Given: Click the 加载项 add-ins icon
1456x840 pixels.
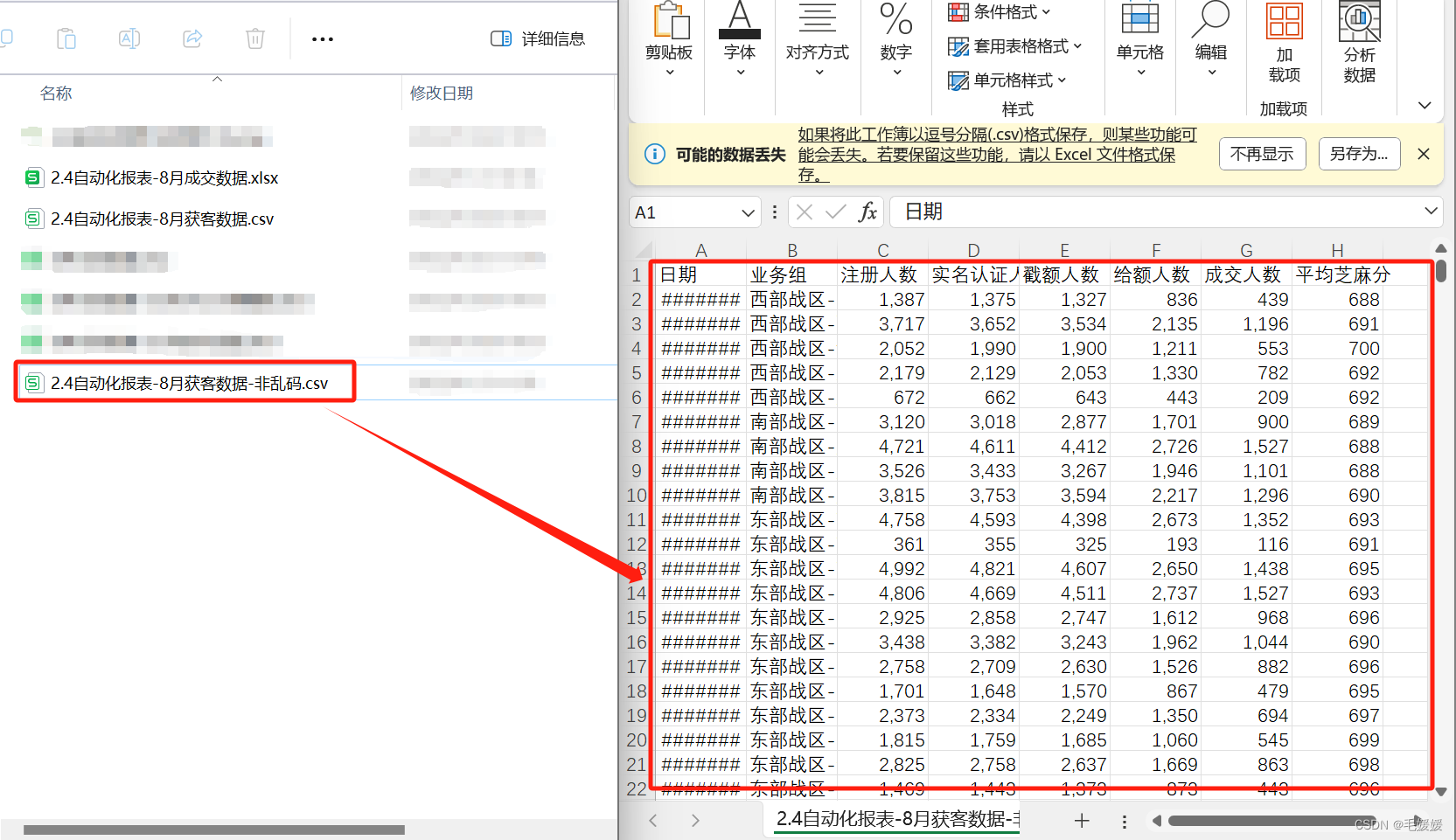Looking at the screenshot, I should point(1285,44).
